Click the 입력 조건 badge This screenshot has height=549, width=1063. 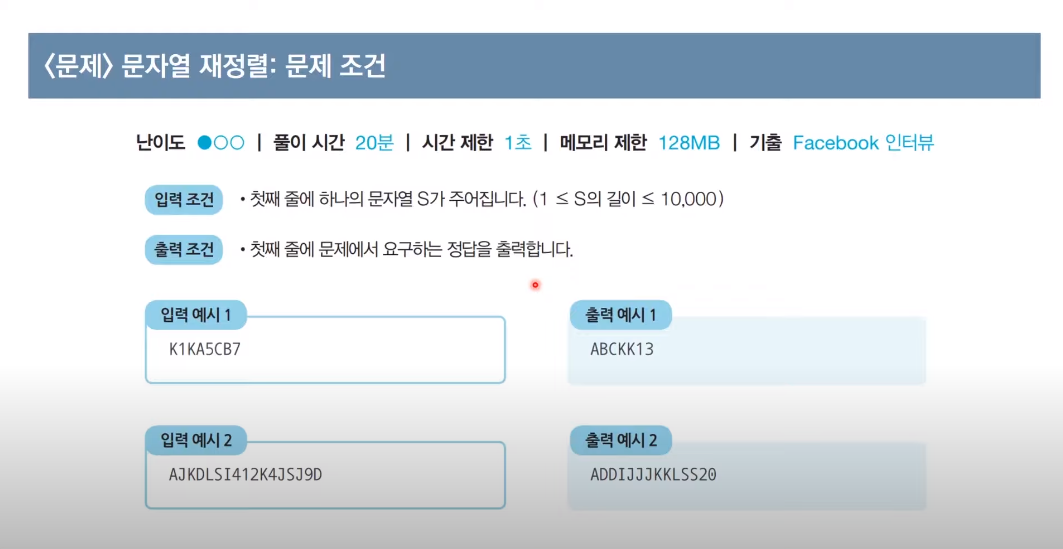pyautogui.click(x=184, y=200)
